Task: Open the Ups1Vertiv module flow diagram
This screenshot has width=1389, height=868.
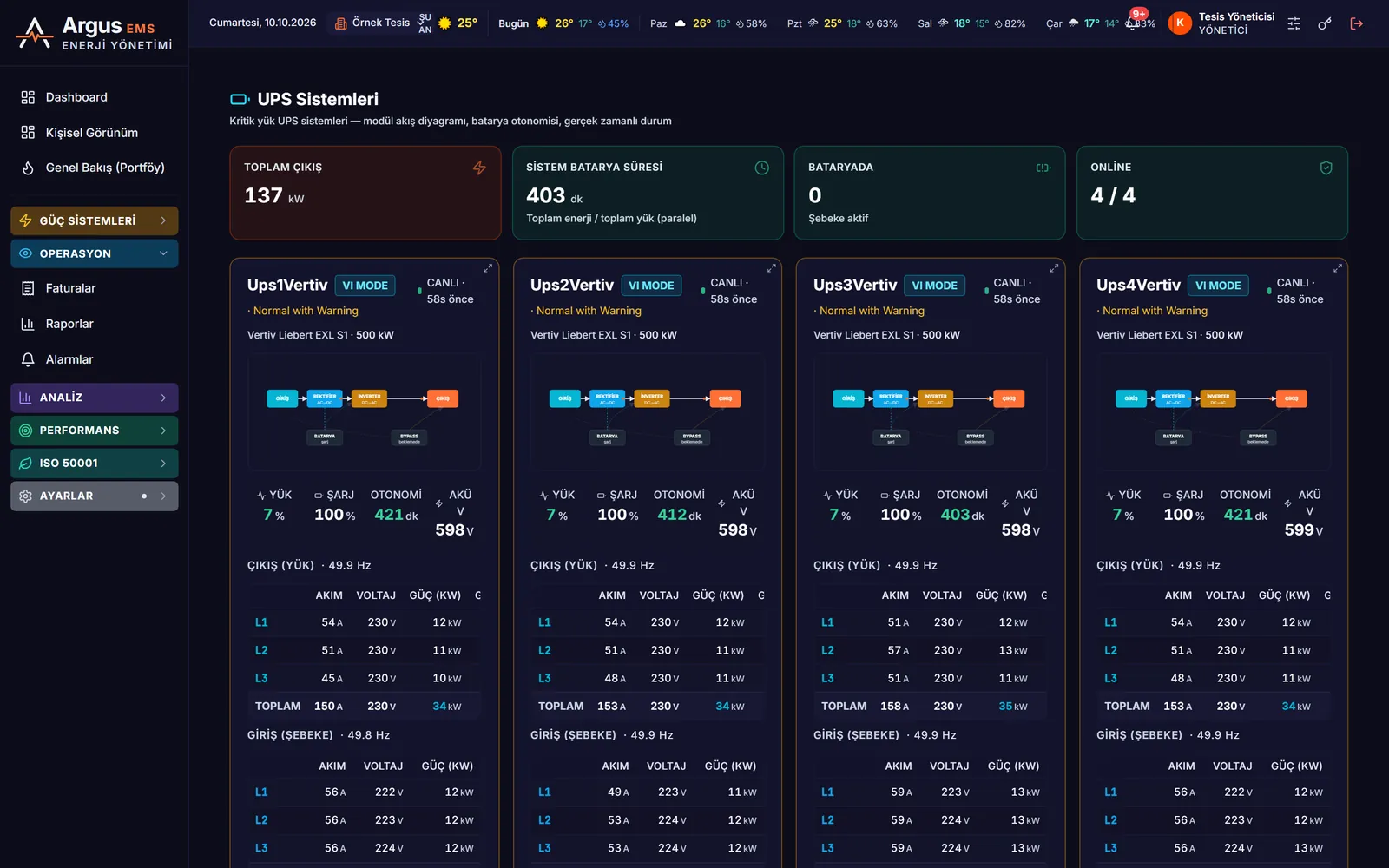Action: [364, 412]
